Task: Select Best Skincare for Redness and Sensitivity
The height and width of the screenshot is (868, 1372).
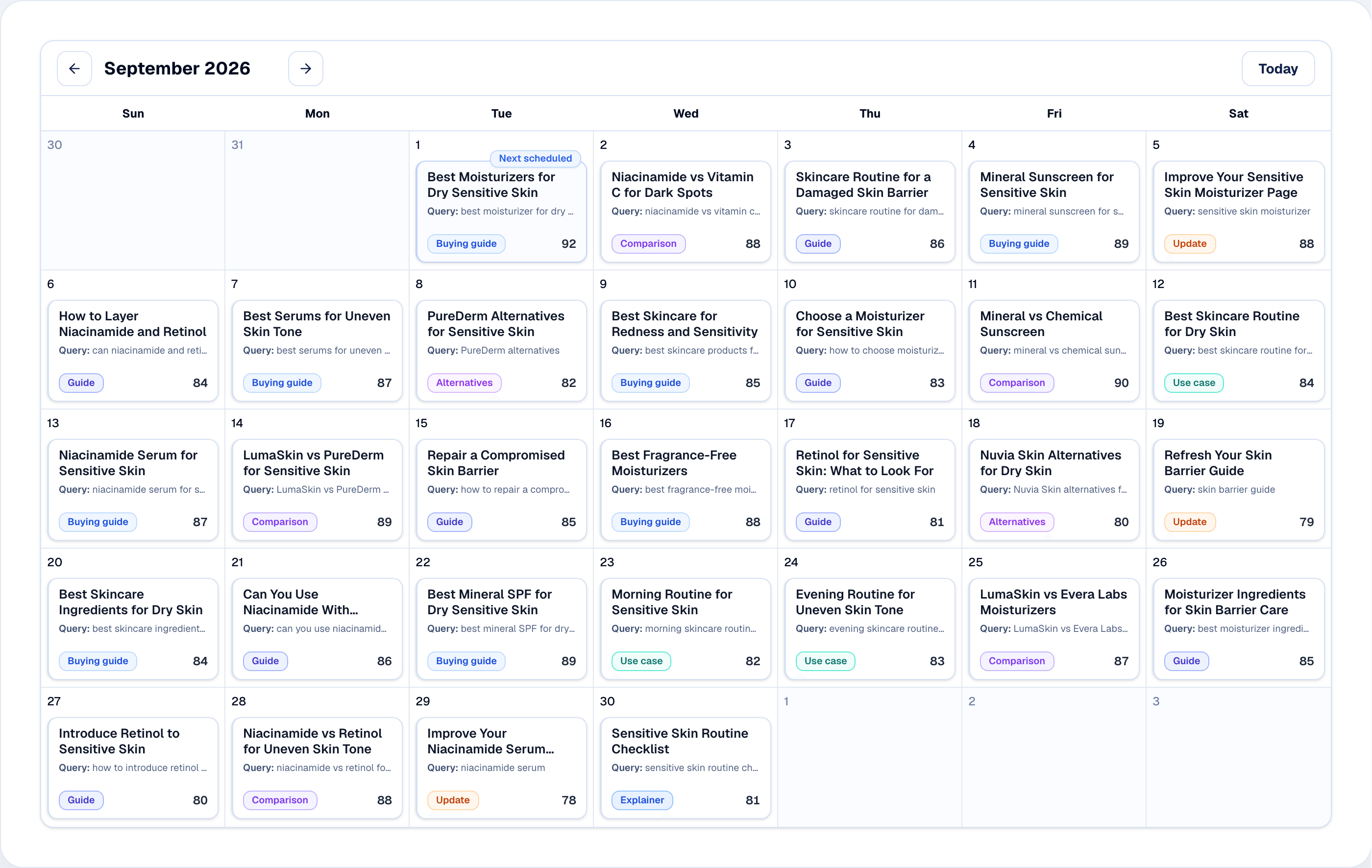Action: click(686, 350)
